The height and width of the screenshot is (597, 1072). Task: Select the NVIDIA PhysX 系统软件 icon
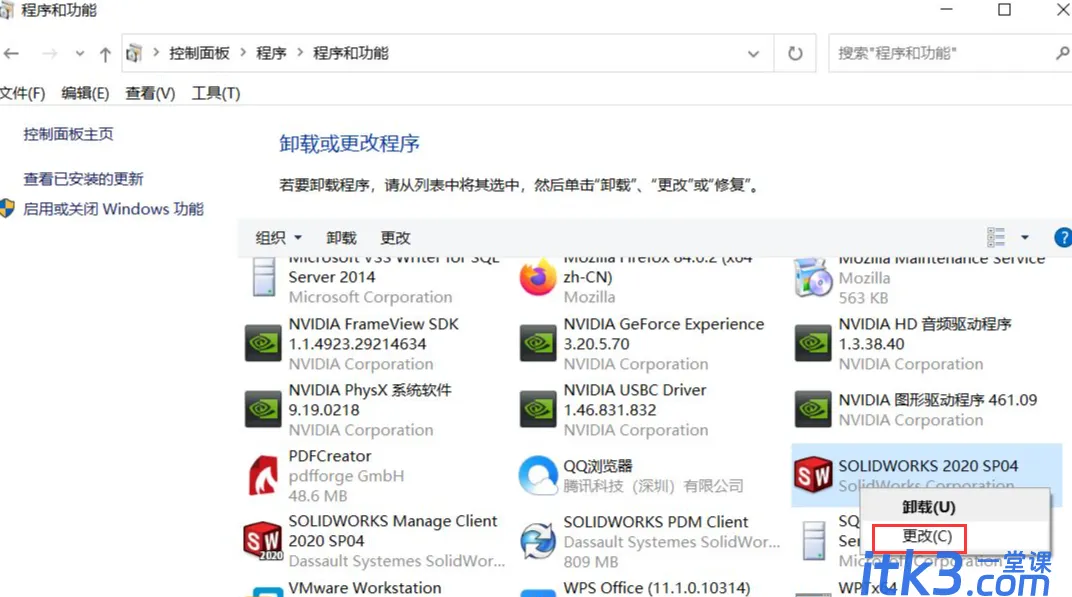[x=263, y=409]
